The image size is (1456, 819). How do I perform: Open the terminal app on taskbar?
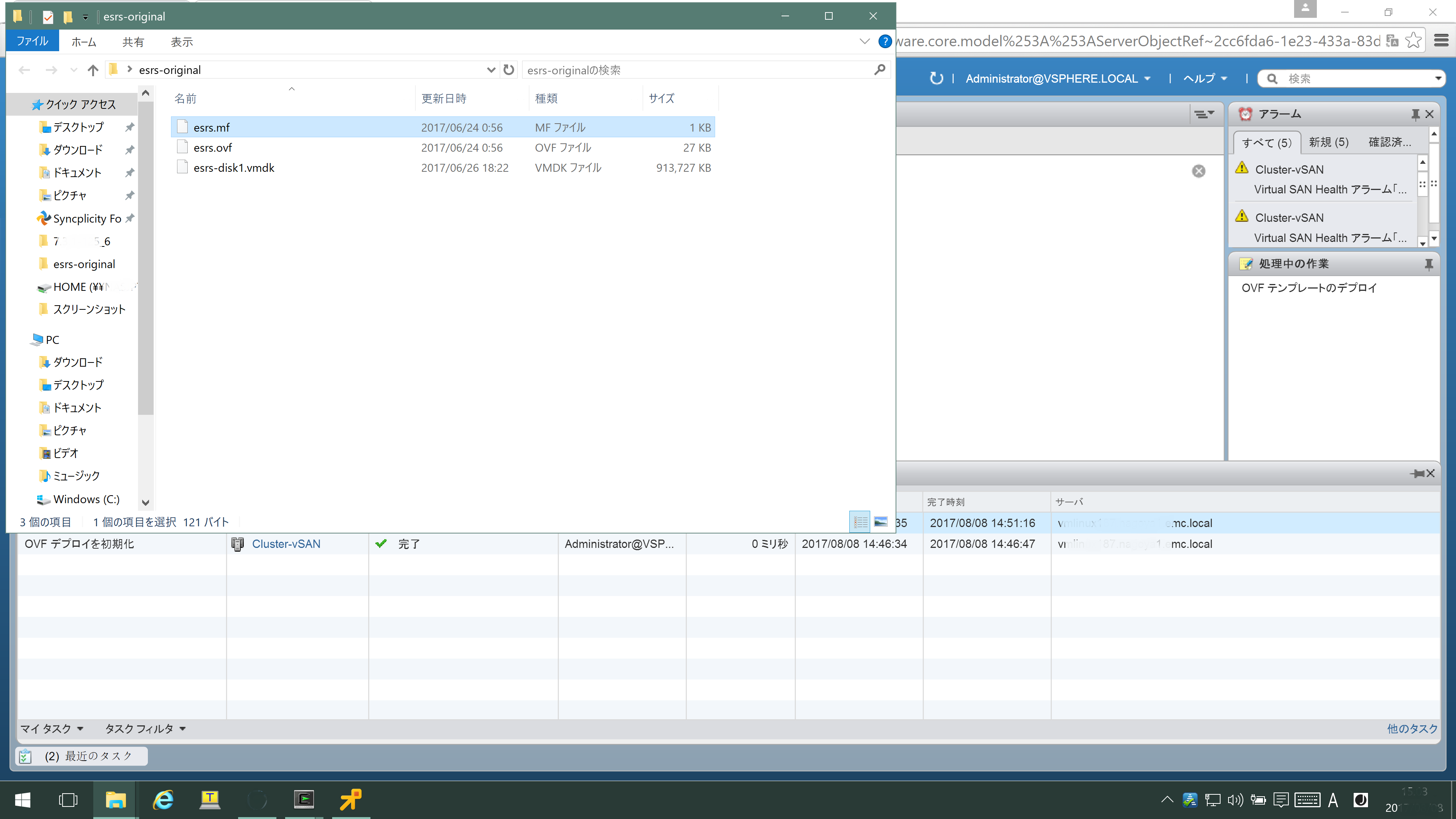tap(304, 800)
